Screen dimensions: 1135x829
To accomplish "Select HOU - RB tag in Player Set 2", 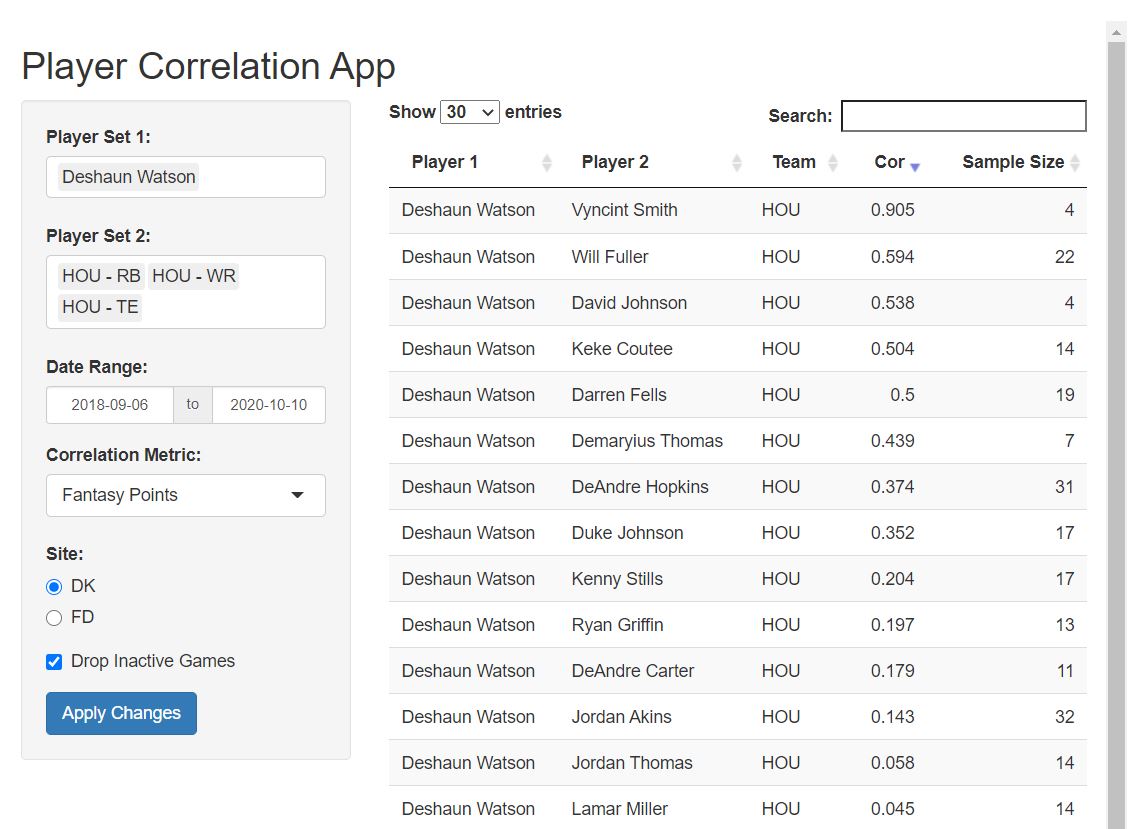I will [101, 276].
